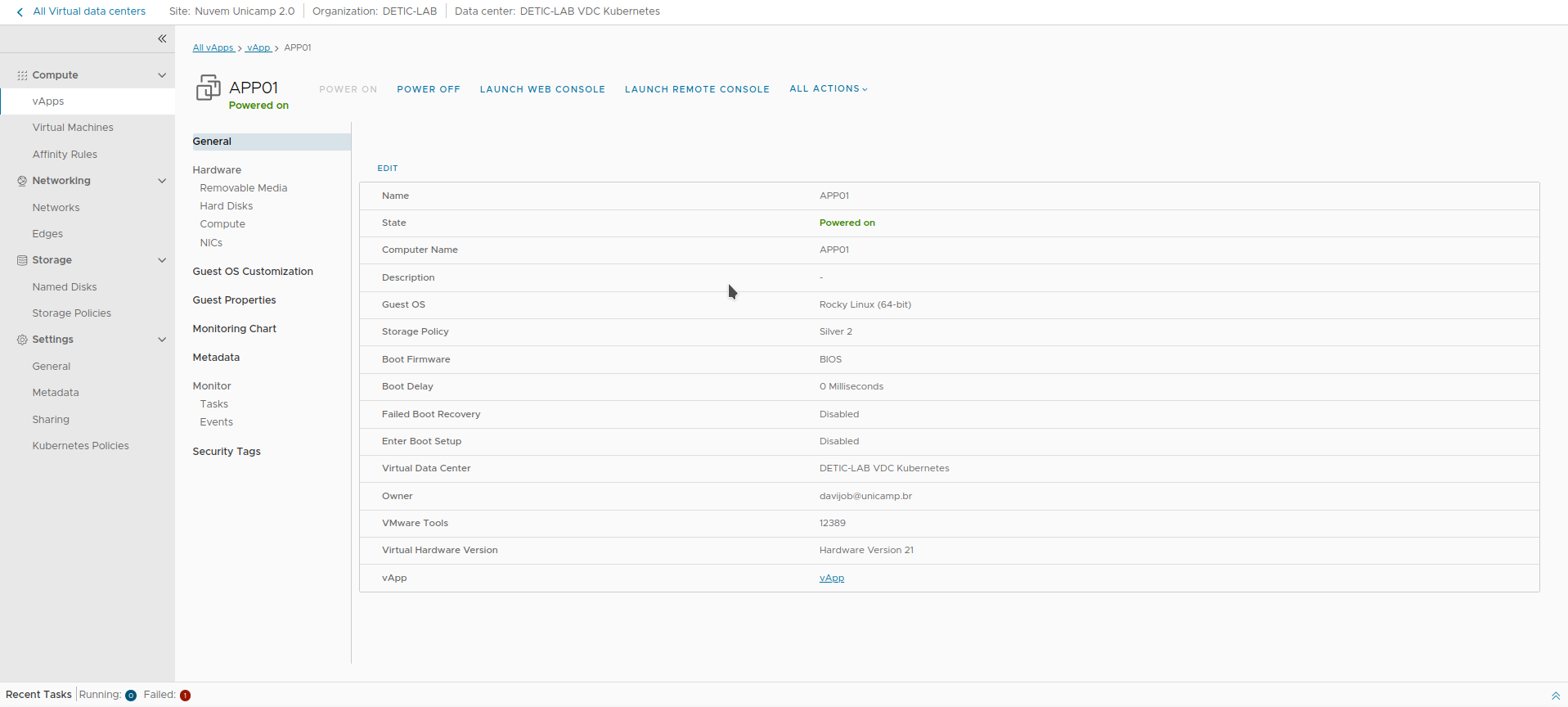This screenshot has height=707, width=1568.
Task: Open the ALL ACTIONS dropdown
Action: click(x=828, y=88)
